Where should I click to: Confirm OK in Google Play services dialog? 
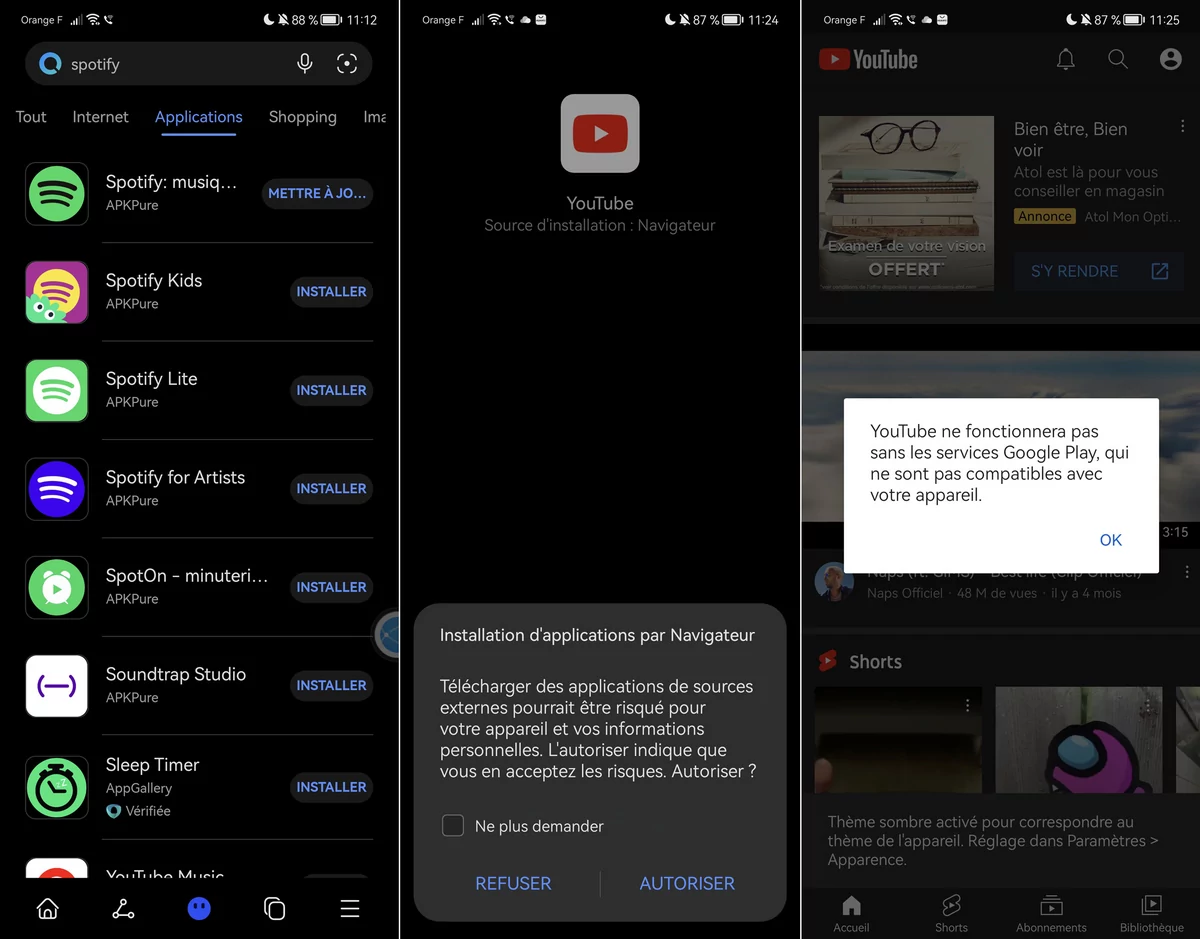(1111, 540)
